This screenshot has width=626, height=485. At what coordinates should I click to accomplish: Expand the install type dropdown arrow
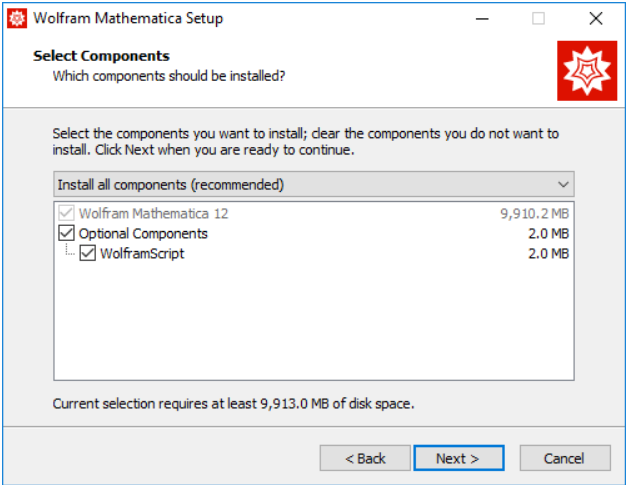click(x=564, y=185)
